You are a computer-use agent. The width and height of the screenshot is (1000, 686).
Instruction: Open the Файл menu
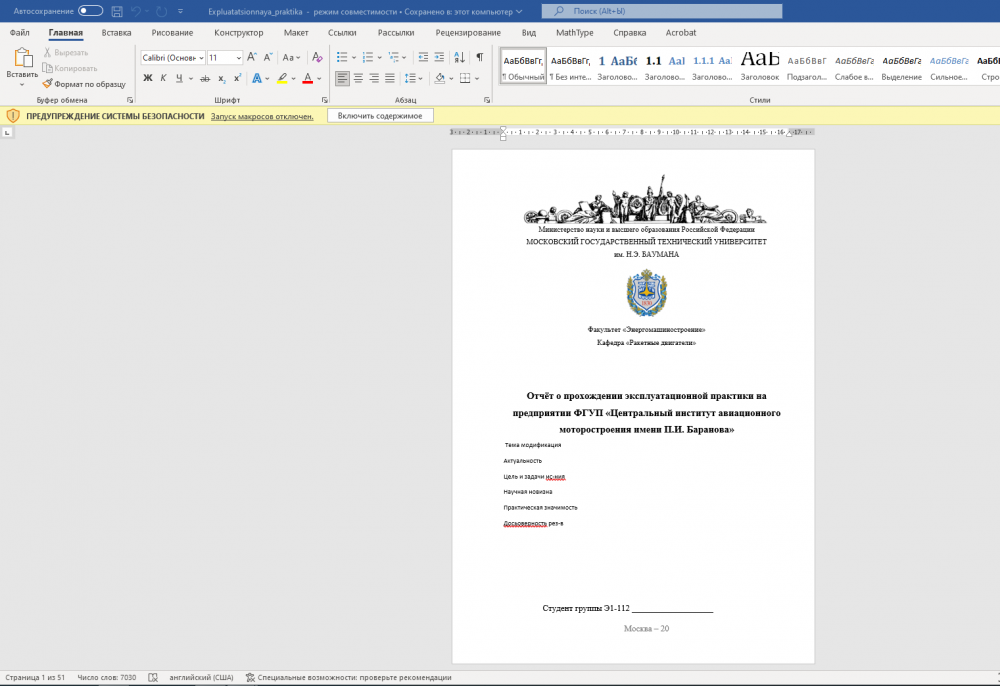pos(19,33)
